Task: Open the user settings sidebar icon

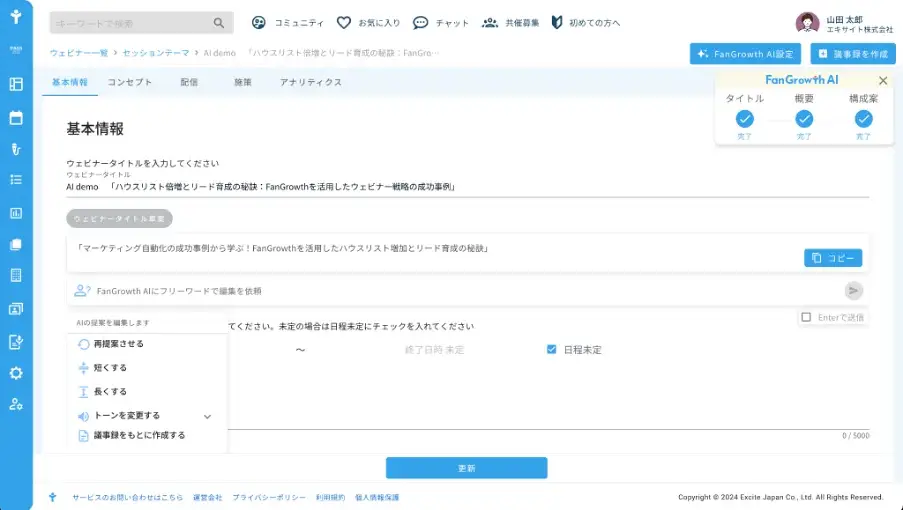Action: [x=16, y=404]
